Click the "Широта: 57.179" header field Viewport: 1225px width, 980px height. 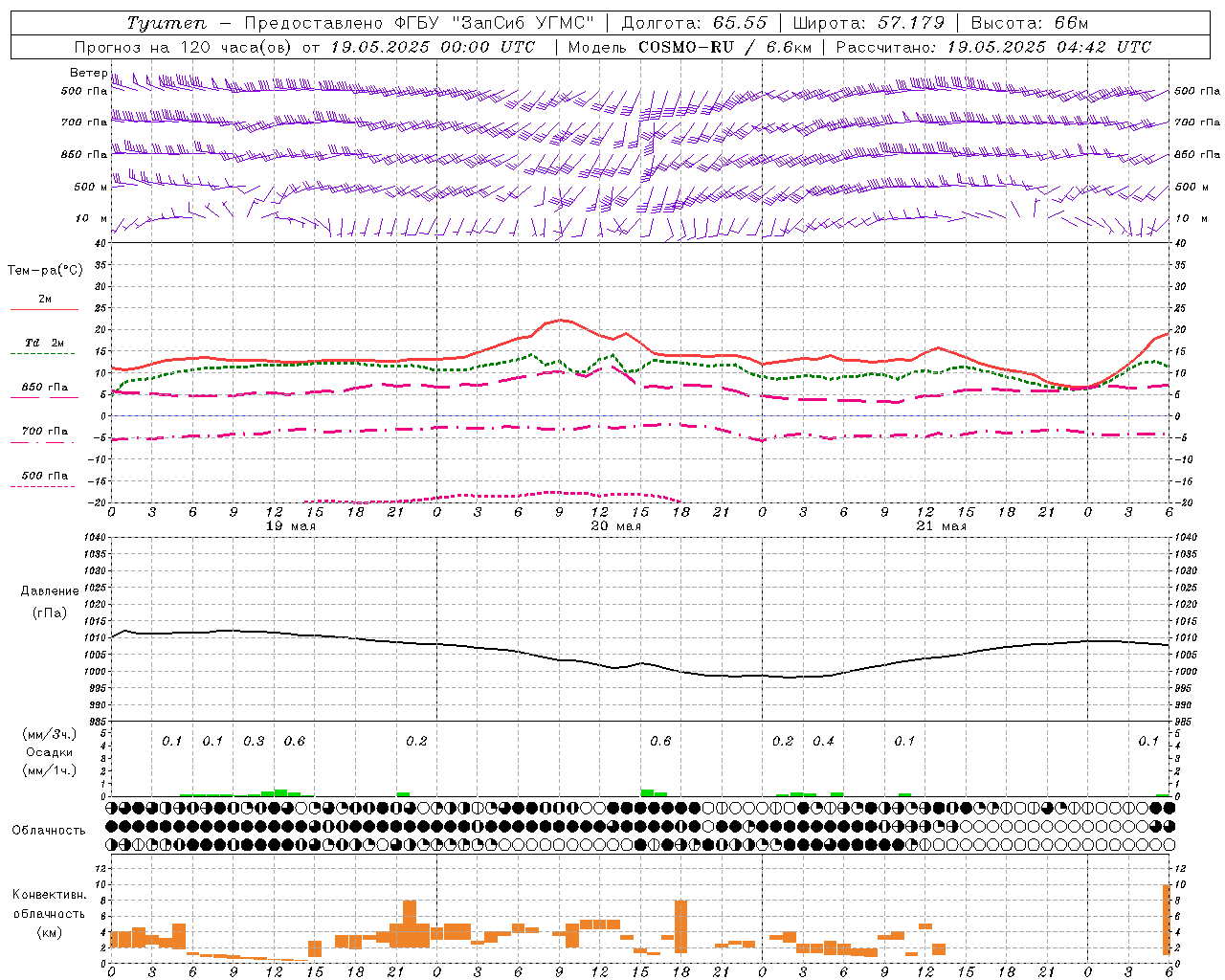[869, 23]
